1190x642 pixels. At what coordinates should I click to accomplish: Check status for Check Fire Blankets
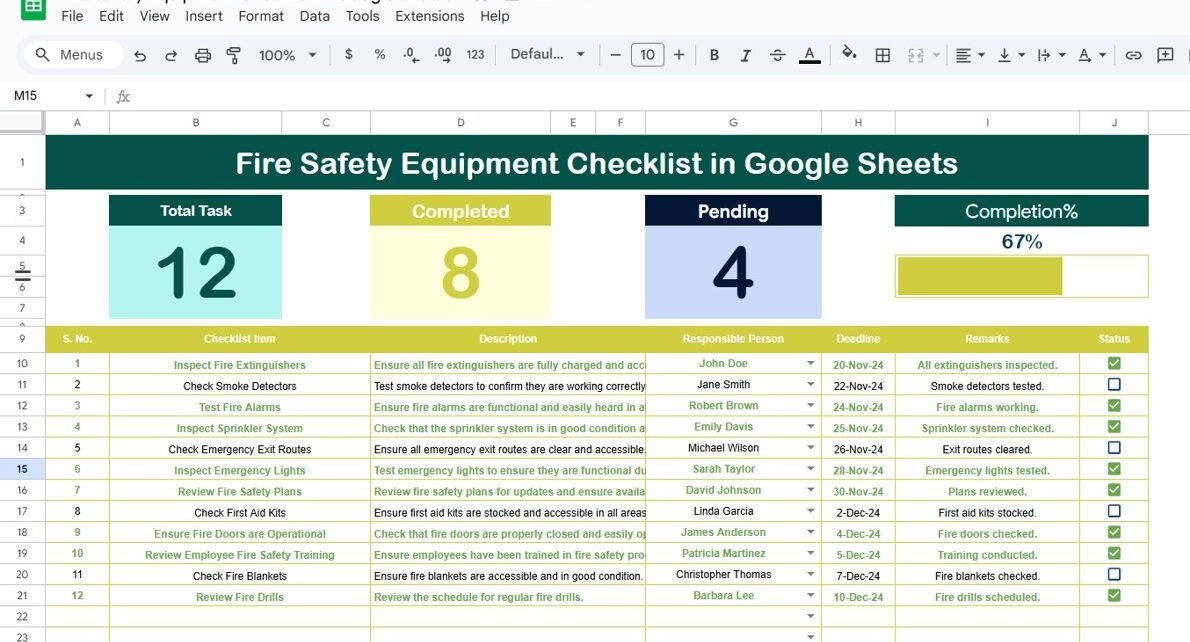click(x=1113, y=574)
